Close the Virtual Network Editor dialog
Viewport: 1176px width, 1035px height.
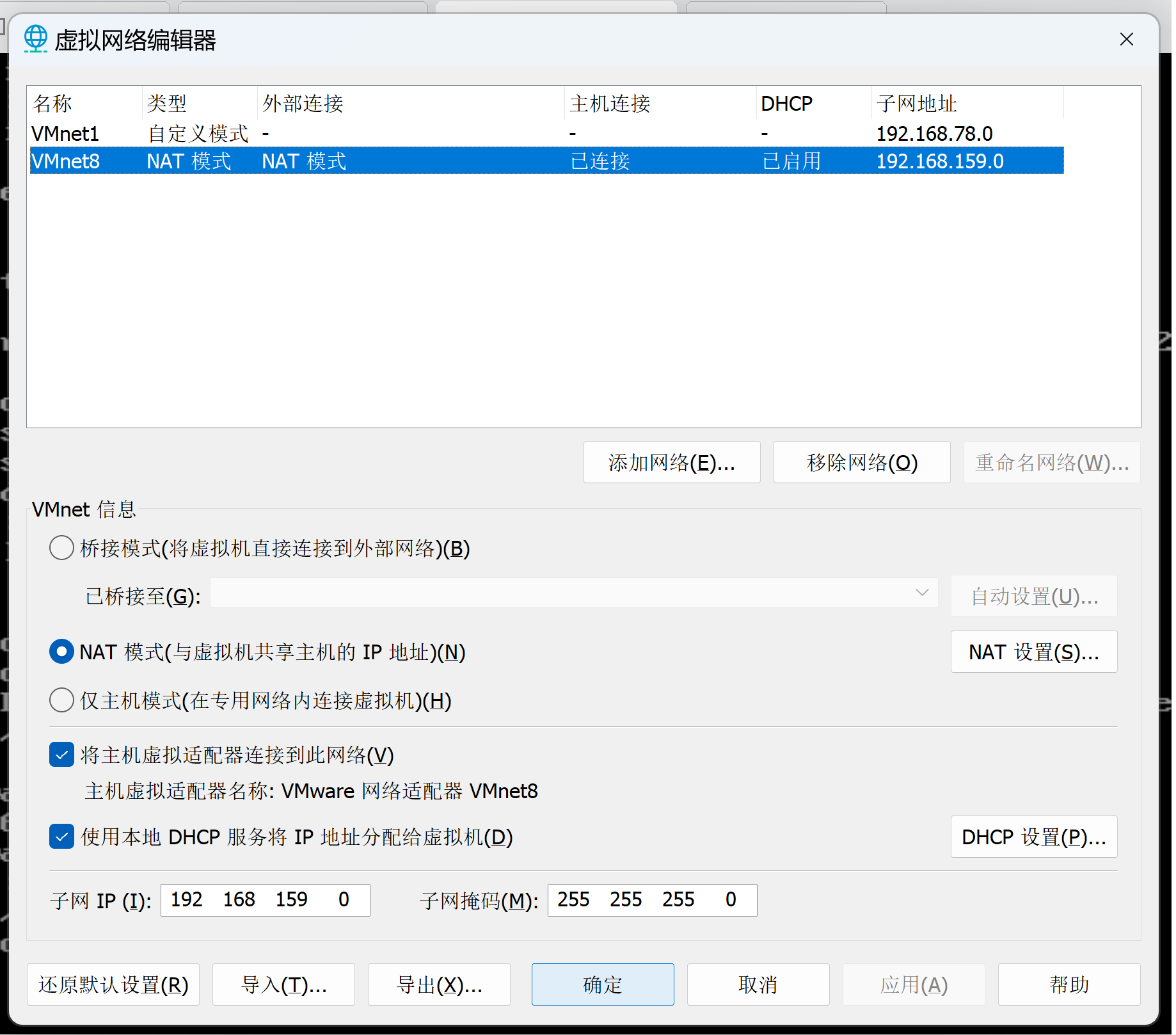pyautogui.click(x=1126, y=40)
